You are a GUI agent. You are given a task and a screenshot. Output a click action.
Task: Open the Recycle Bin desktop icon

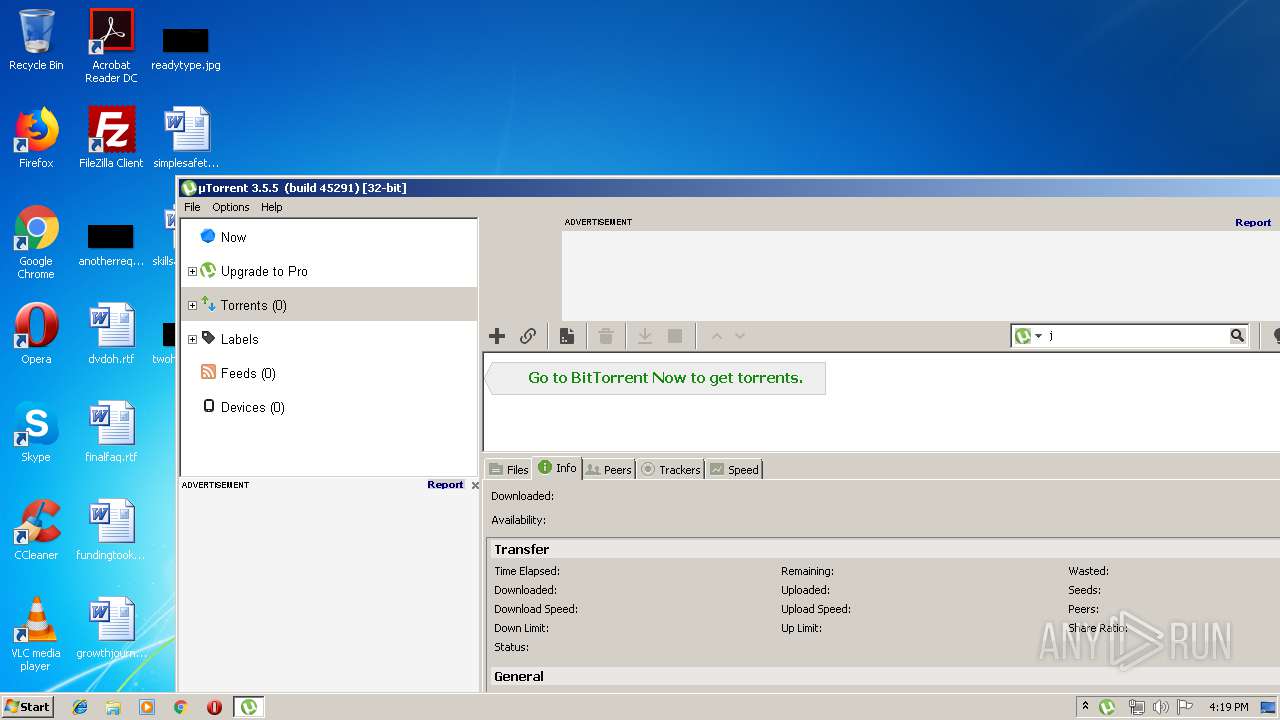click(x=36, y=40)
